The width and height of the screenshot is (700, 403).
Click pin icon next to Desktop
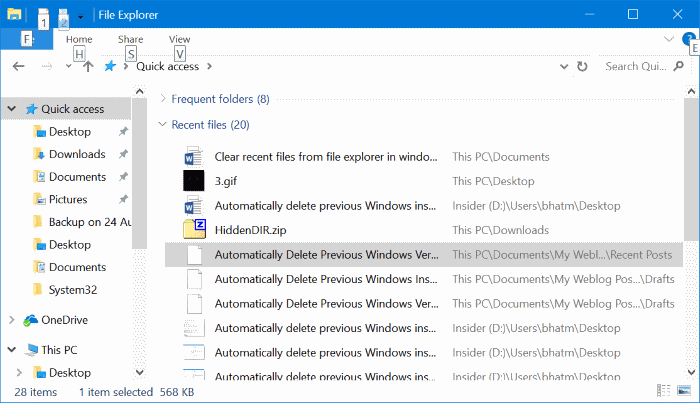coord(123,132)
